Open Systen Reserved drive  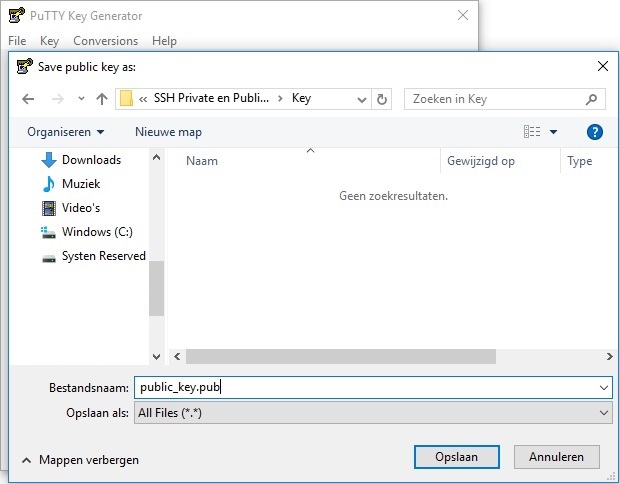pos(104,256)
